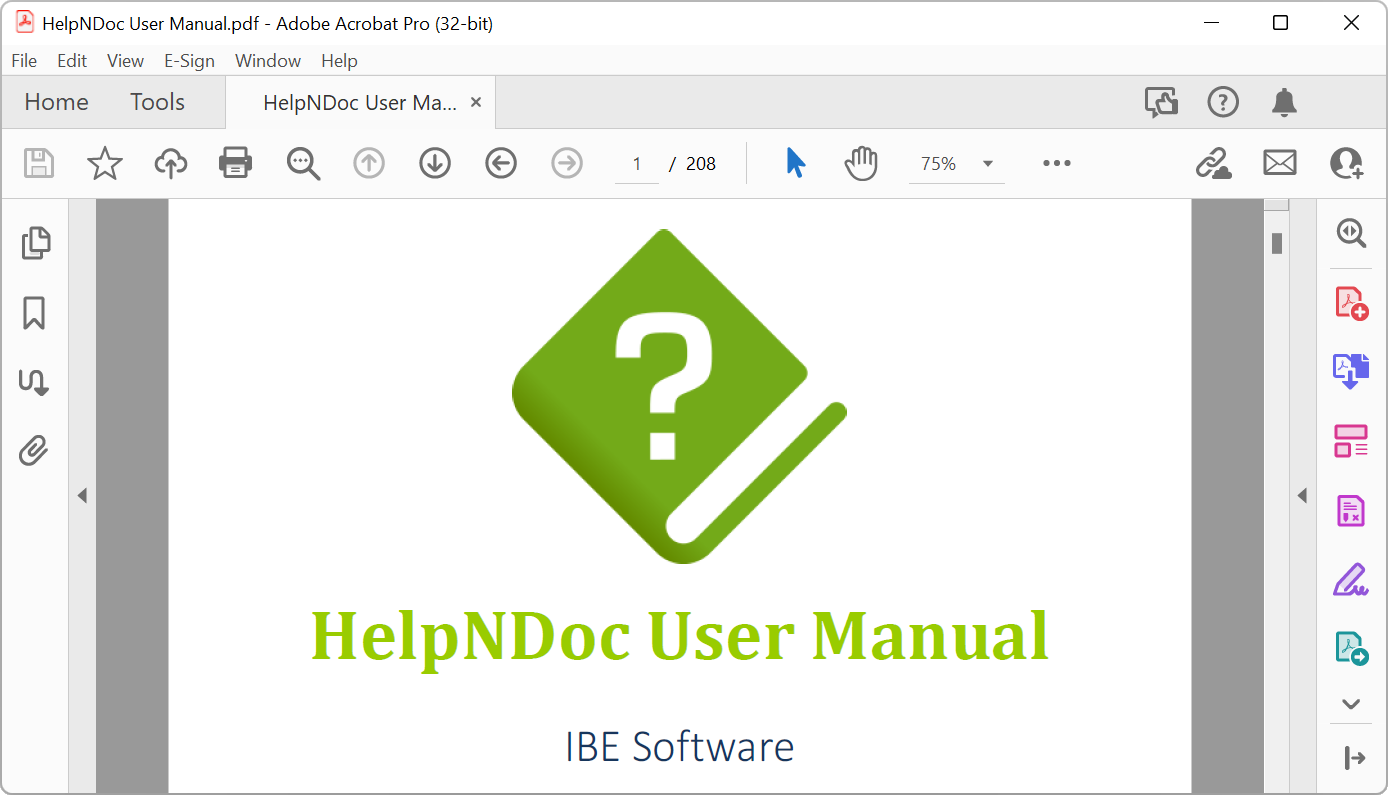Launch Redact tool in right pane
Screen dimensions: 1388x795
click(1352, 510)
